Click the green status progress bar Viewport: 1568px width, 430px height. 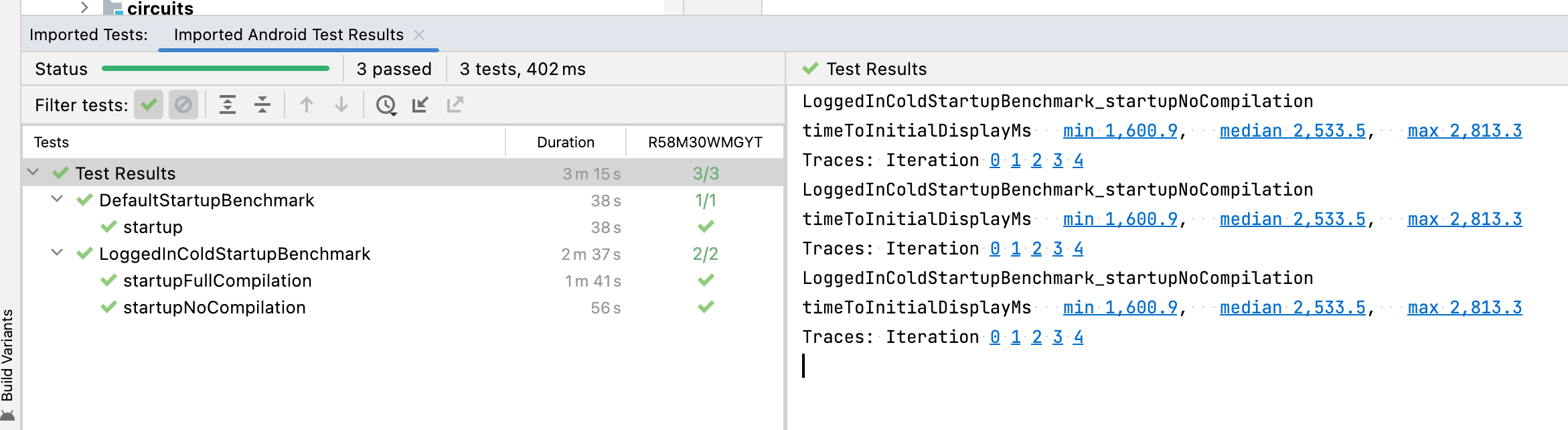point(215,68)
